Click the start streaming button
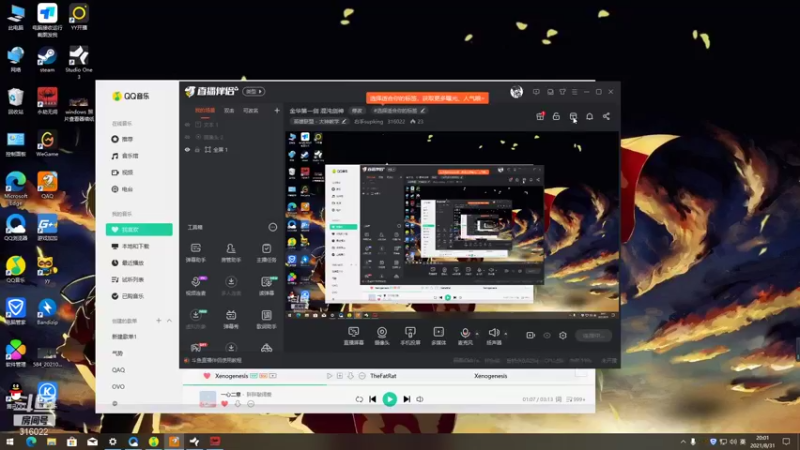 coord(593,335)
